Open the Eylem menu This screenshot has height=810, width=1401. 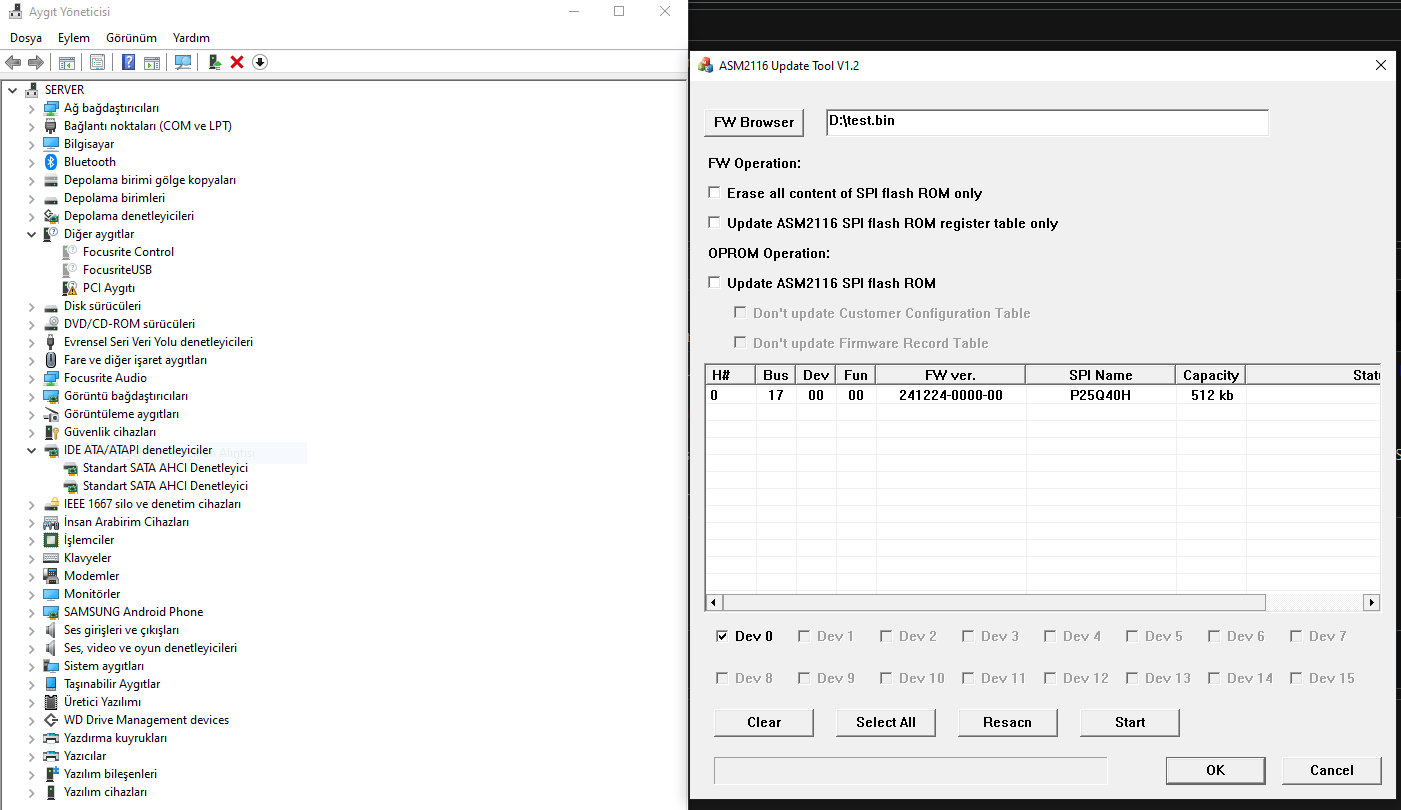coord(73,38)
